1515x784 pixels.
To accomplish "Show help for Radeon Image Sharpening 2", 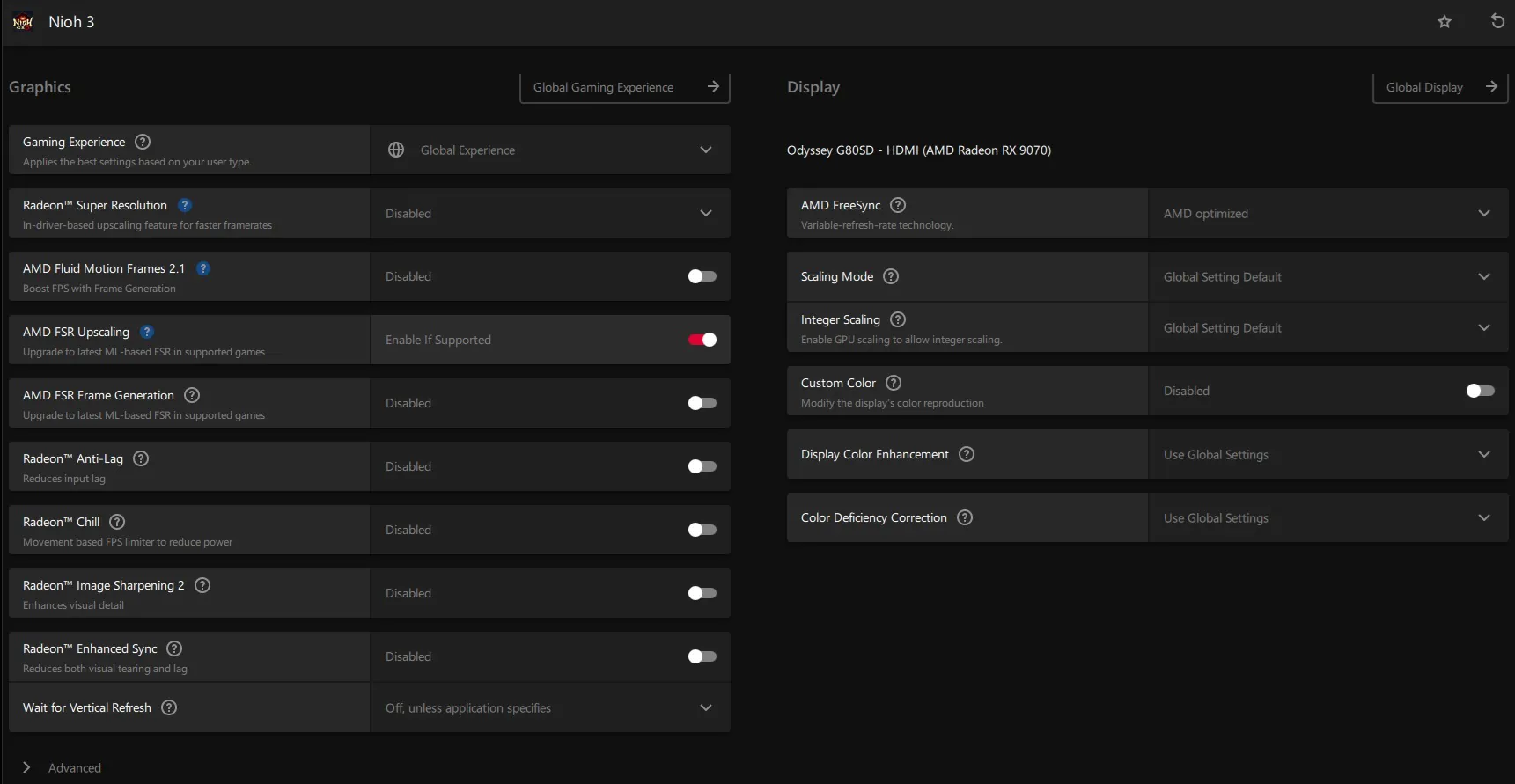I will pos(202,585).
